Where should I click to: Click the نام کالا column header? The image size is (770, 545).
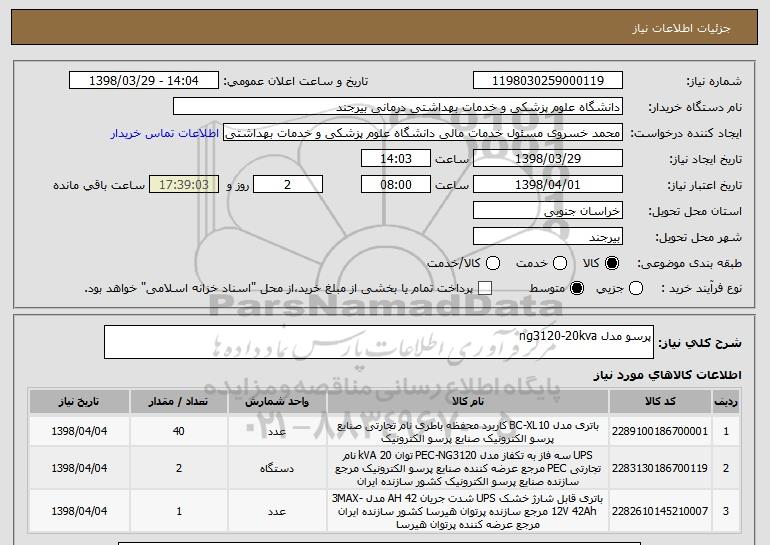click(x=468, y=402)
